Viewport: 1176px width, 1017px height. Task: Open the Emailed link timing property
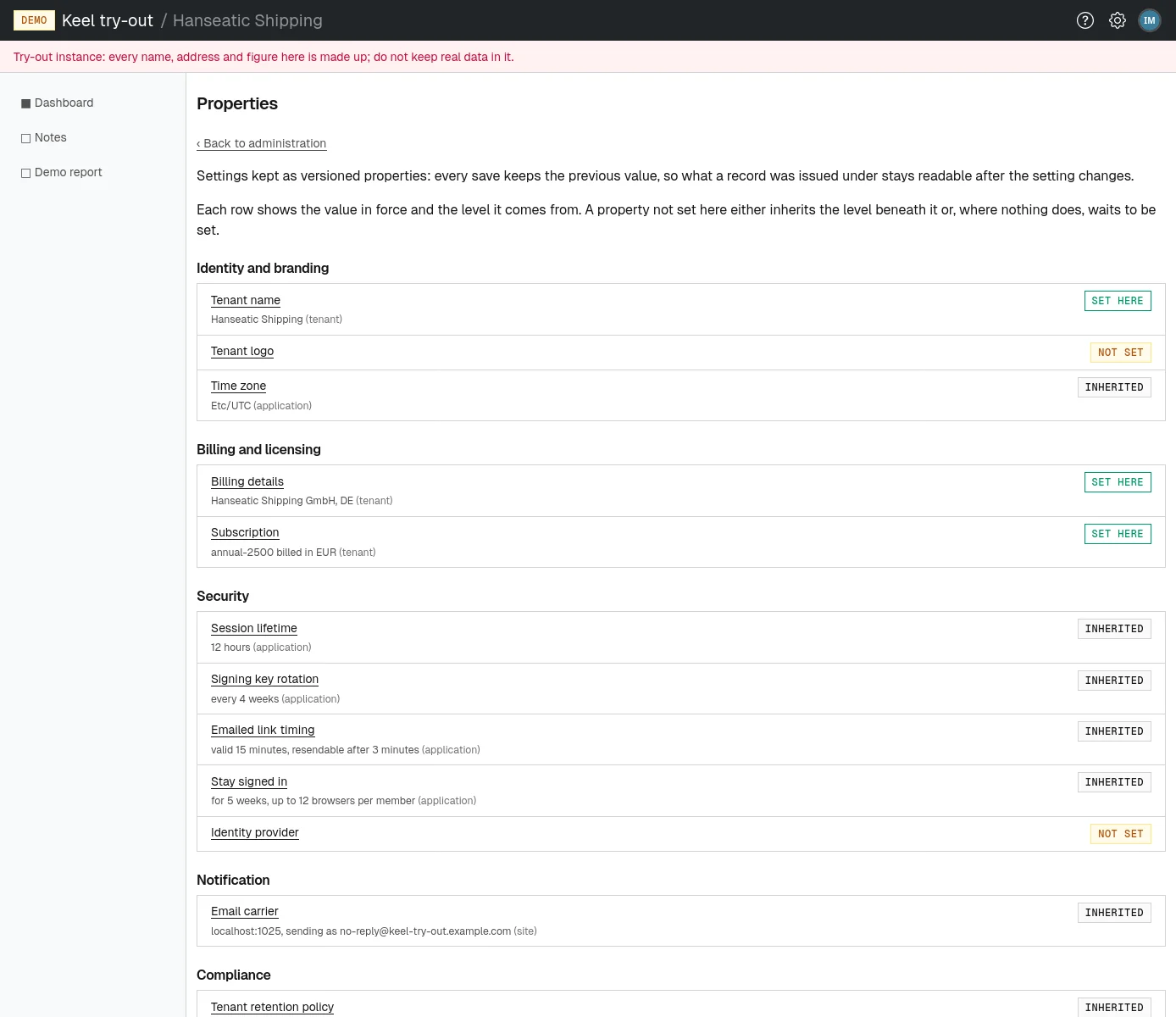pyautogui.click(x=263, y=730)
